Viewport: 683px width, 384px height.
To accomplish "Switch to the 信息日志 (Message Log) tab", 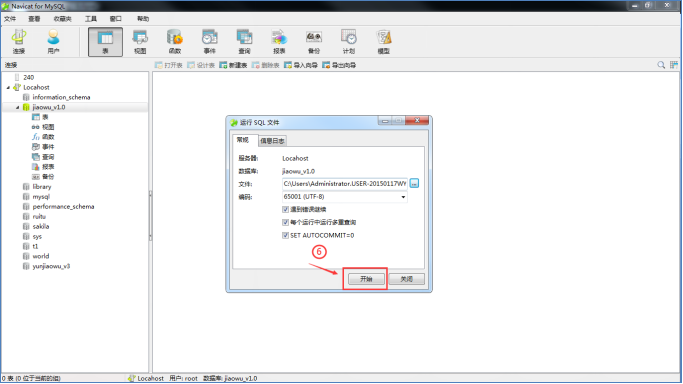I will click(272, 141).
